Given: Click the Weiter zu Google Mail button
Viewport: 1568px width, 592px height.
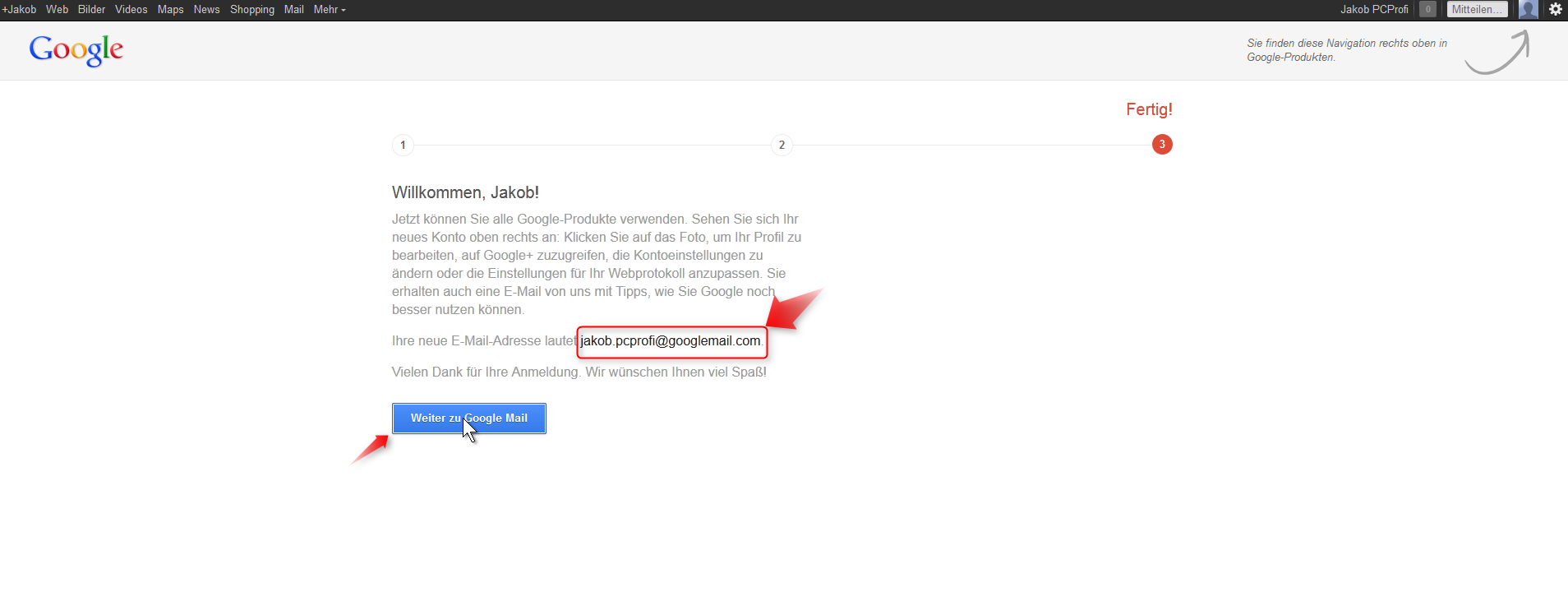Looking at the screenshot, I should (x=469, y=419).
